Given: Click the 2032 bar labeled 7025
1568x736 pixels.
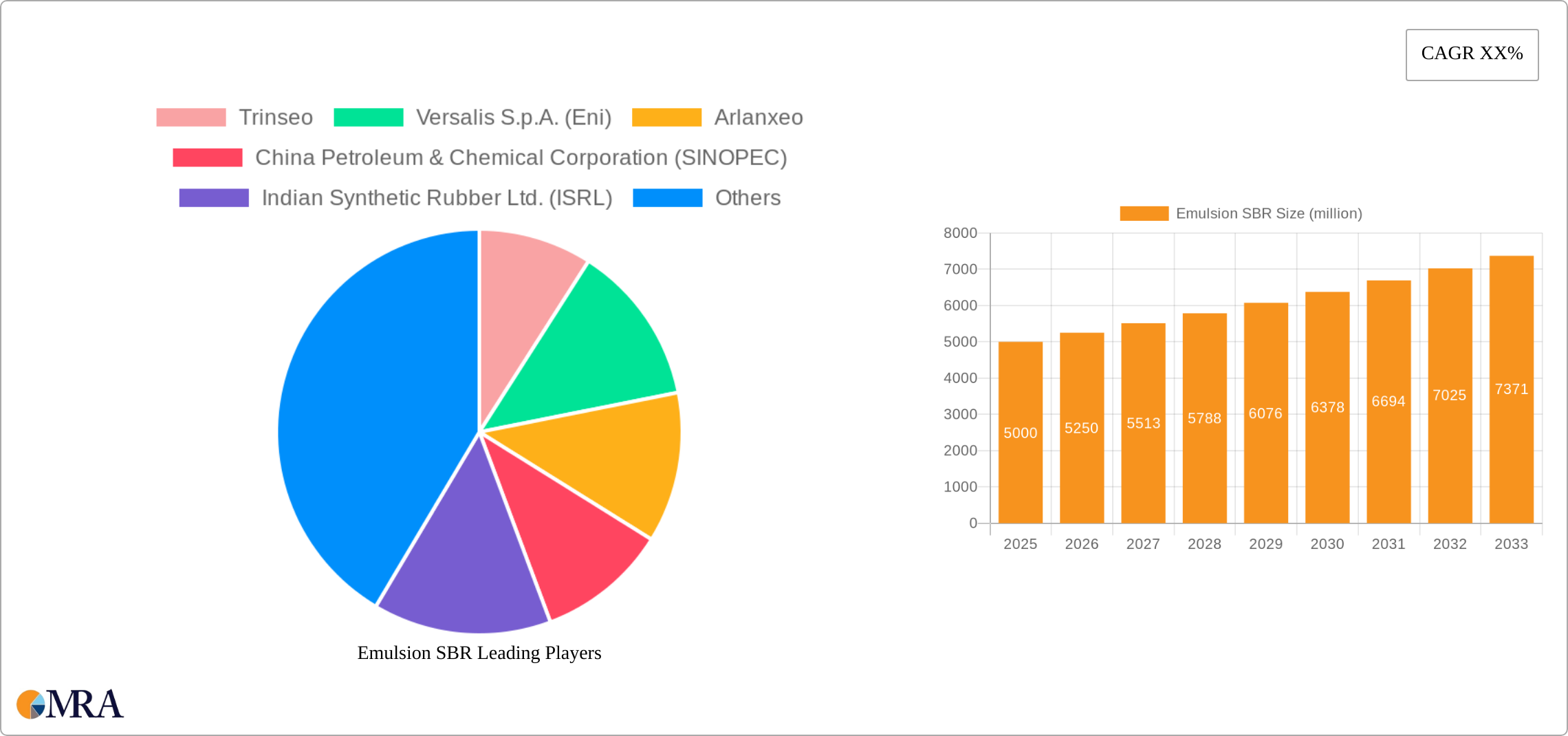Looking at the screenshot, I should click(x=1450, y=396).
